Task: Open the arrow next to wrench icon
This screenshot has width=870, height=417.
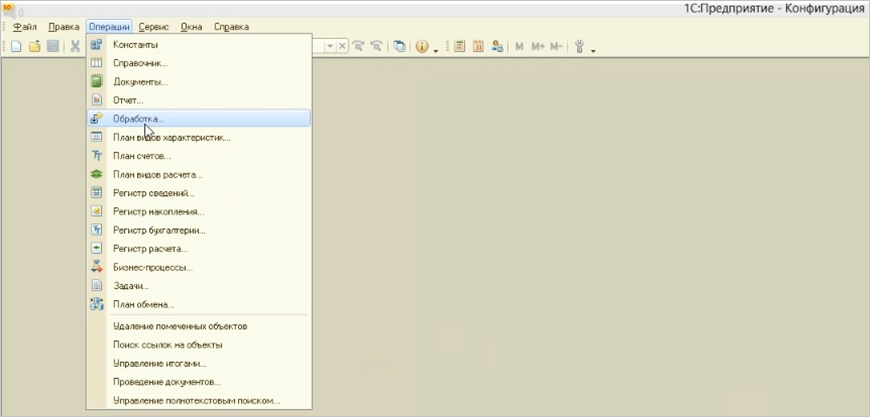Action: pos(593,50)
